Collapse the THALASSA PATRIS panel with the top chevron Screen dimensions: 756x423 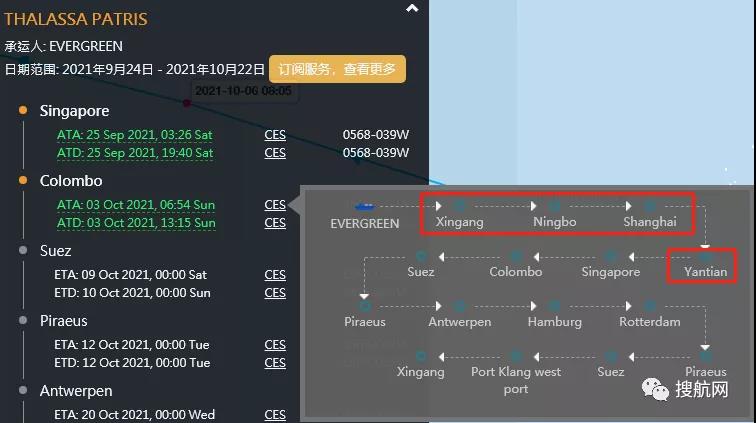pos(412,9)
